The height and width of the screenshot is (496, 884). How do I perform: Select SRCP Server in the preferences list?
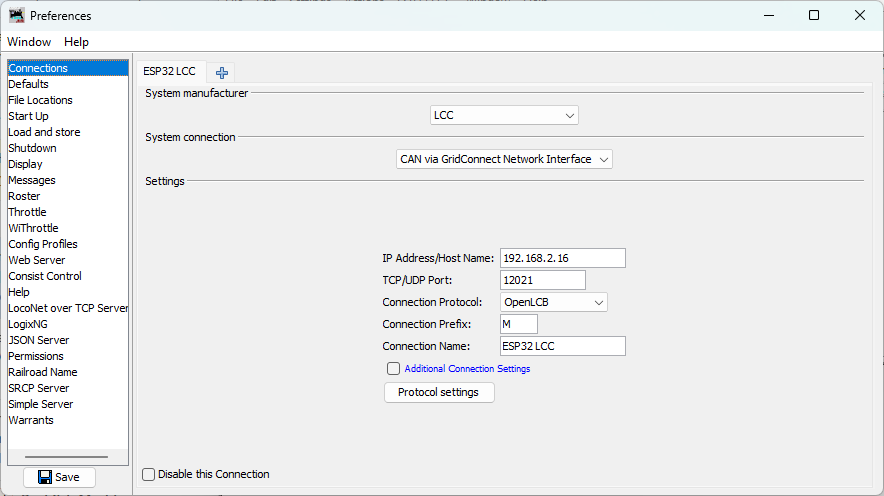tap(68, 388)
